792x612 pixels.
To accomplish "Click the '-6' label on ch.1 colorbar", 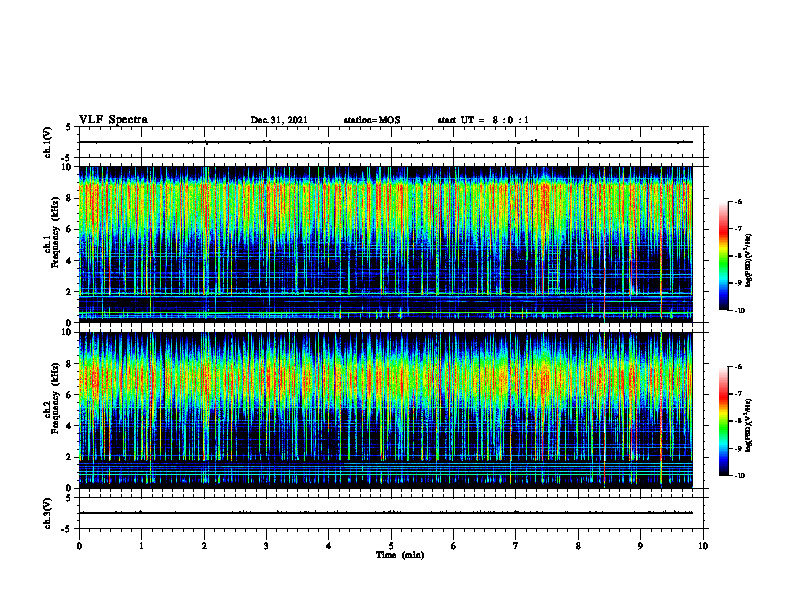I will coord(738,201).
